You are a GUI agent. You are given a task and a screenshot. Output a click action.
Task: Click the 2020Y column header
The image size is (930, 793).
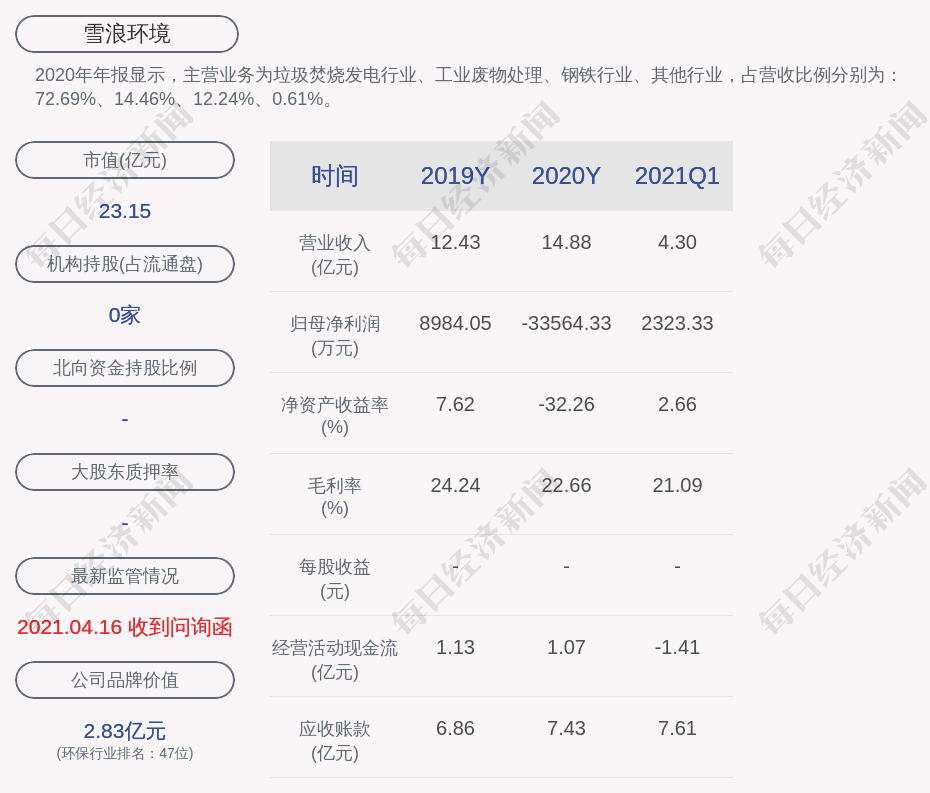pos(566,176)
